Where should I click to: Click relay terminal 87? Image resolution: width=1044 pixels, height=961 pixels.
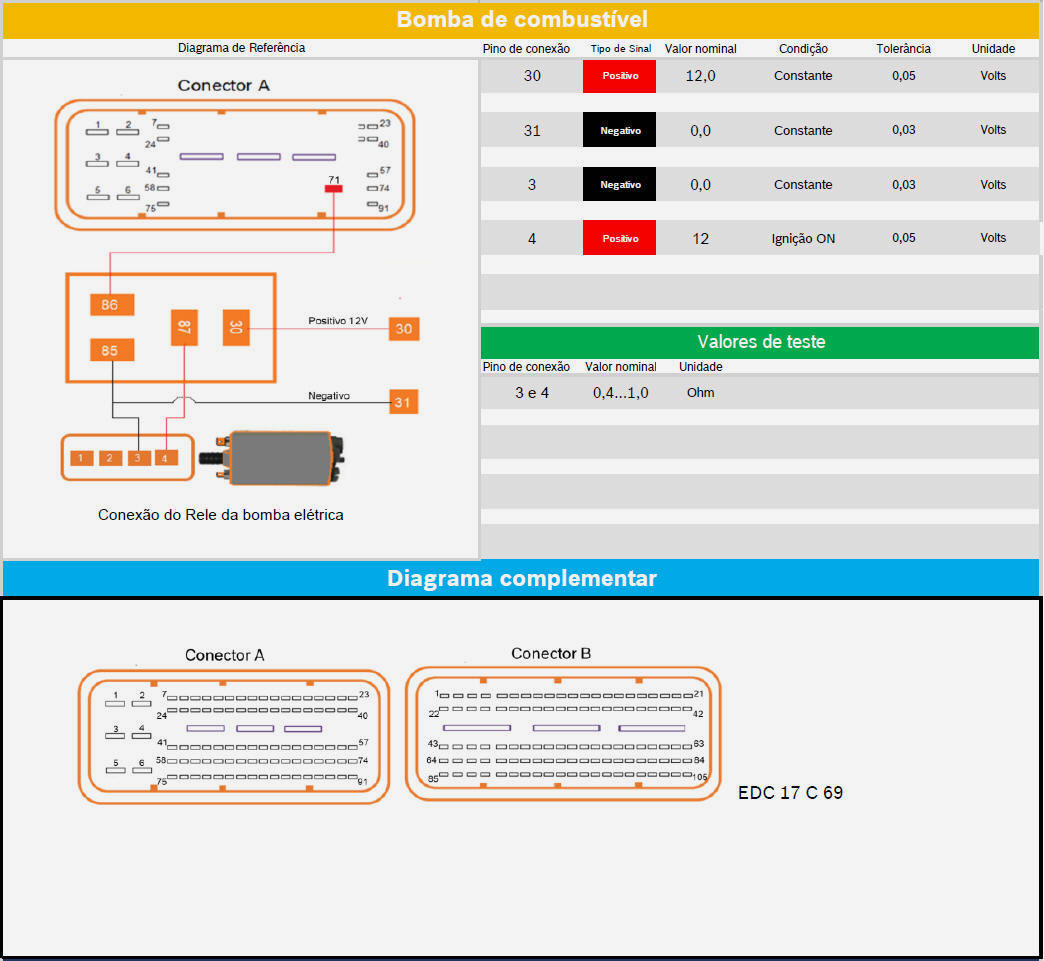tap(184, 327)
